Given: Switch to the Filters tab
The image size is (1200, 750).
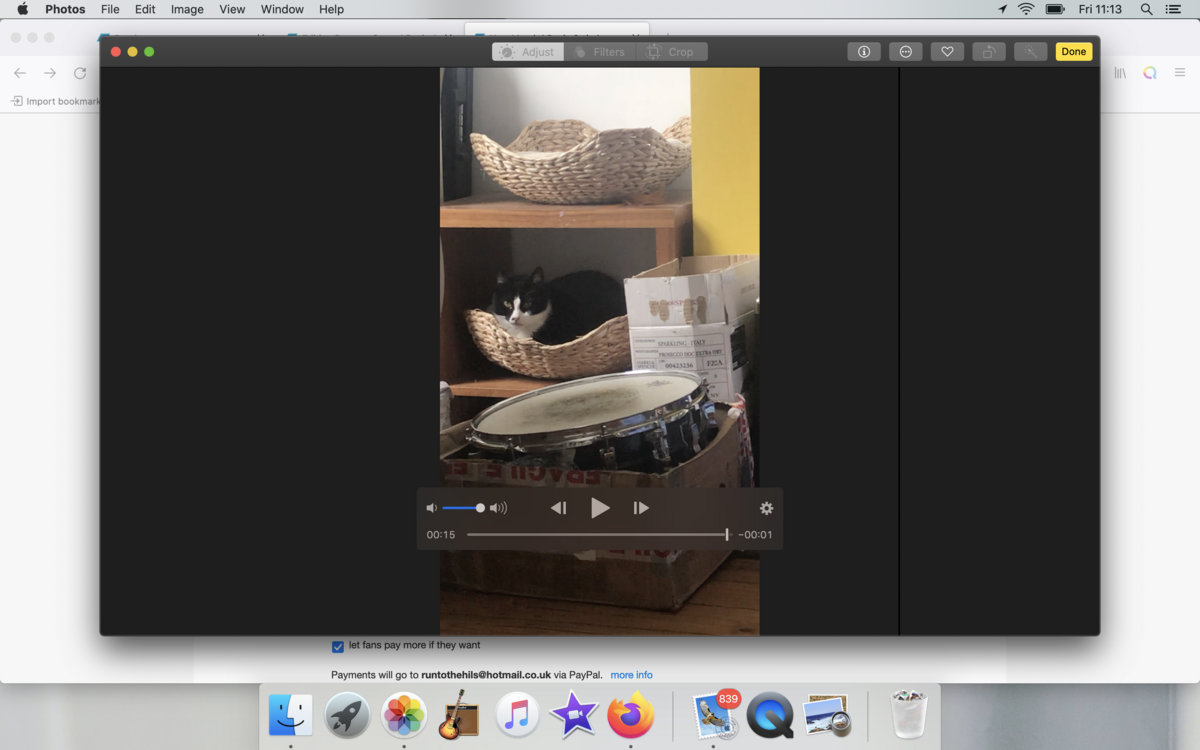Looking at the screenshot, I should (x=600, y=52).
